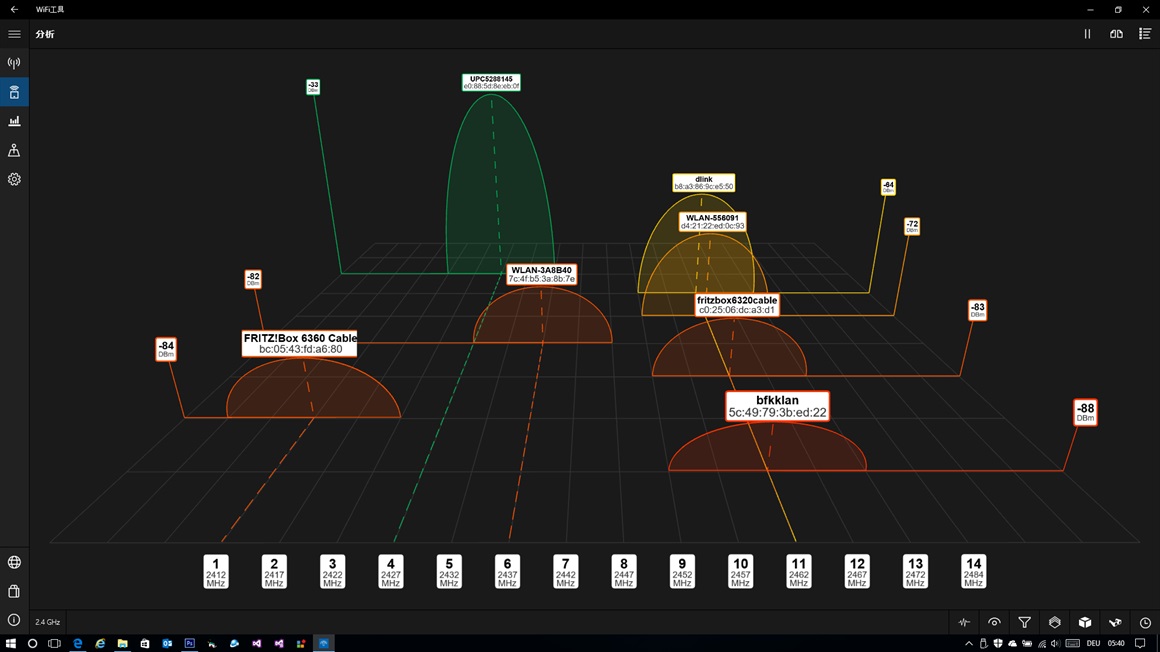
Task: Go back with the arrow in title bar
Action: [14, 10]
